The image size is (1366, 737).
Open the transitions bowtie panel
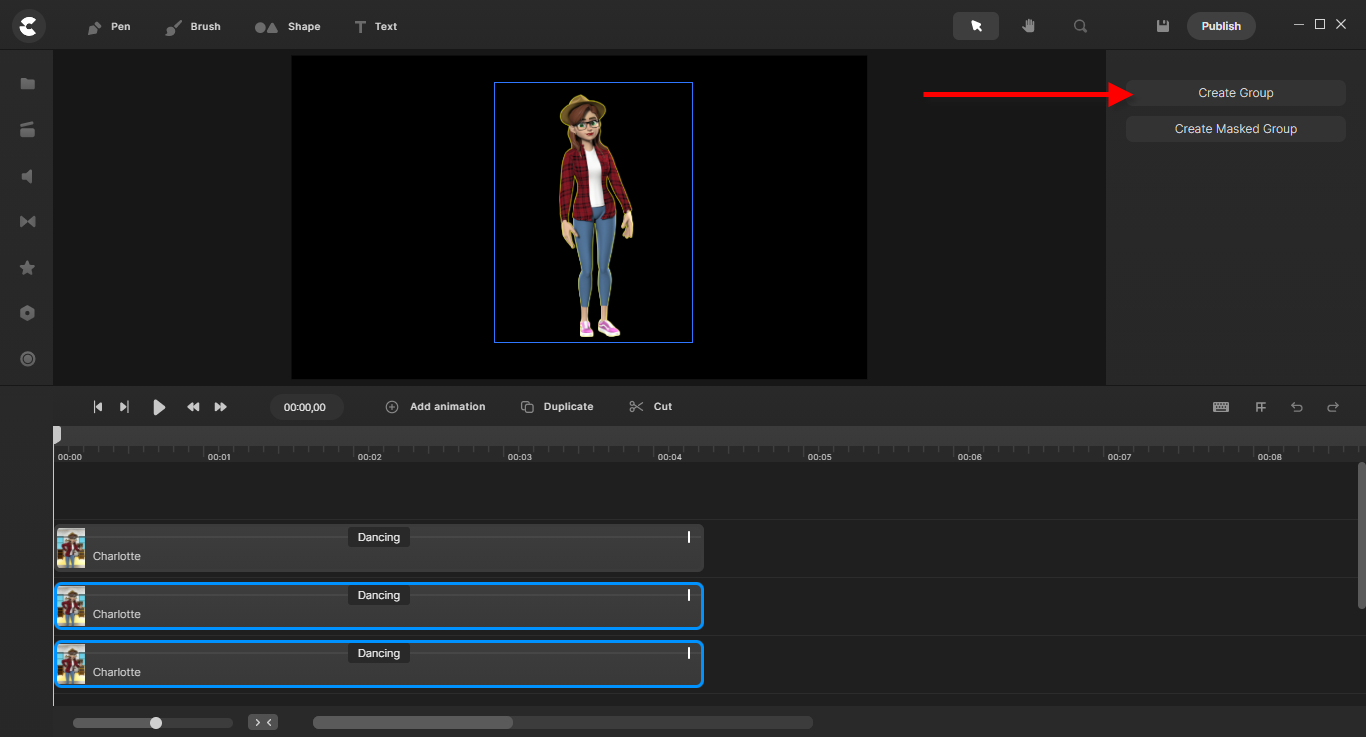28,221
